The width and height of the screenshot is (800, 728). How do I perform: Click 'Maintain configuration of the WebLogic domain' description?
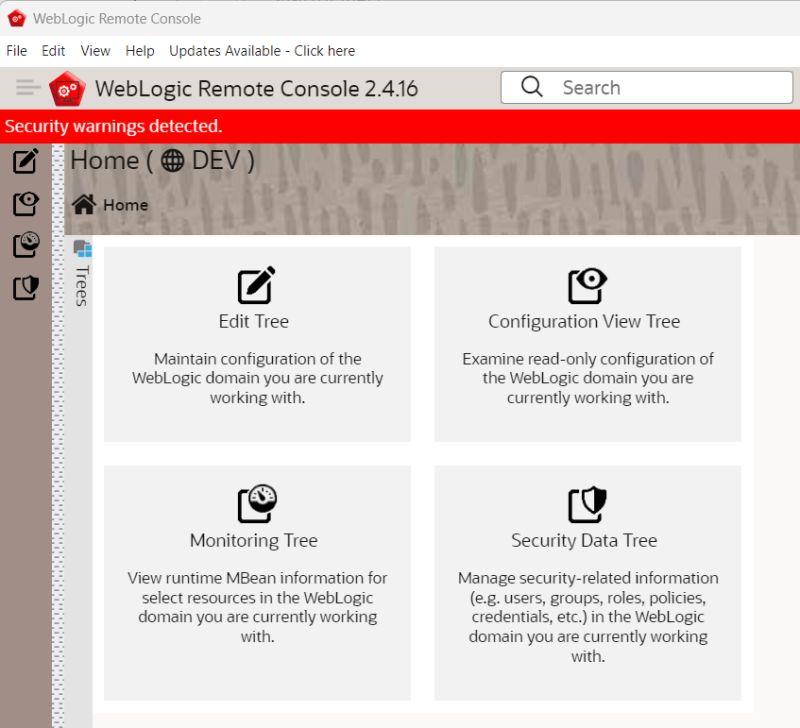[x=257, y=378]
